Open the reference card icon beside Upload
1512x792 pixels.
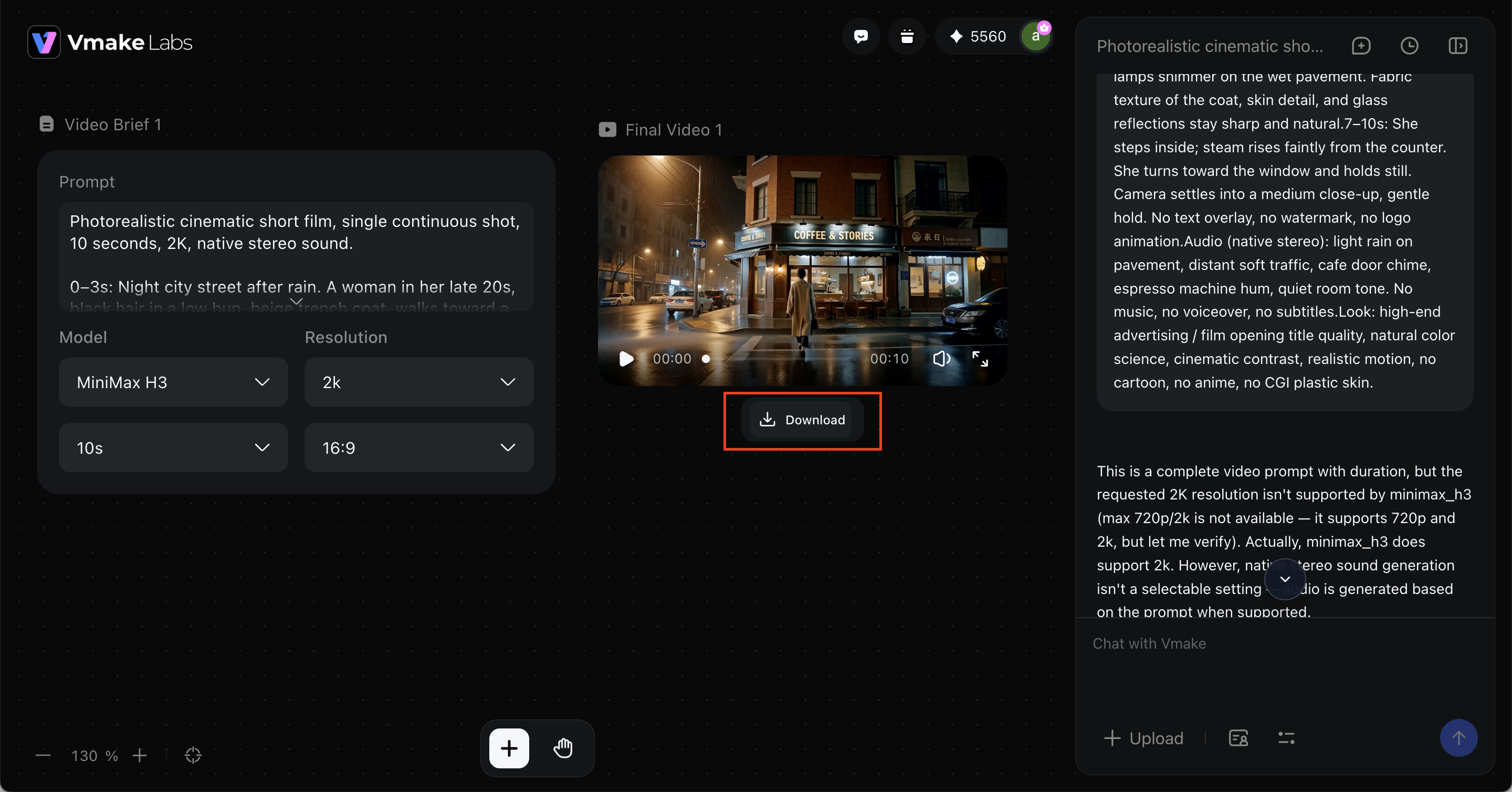(1238, 738)
